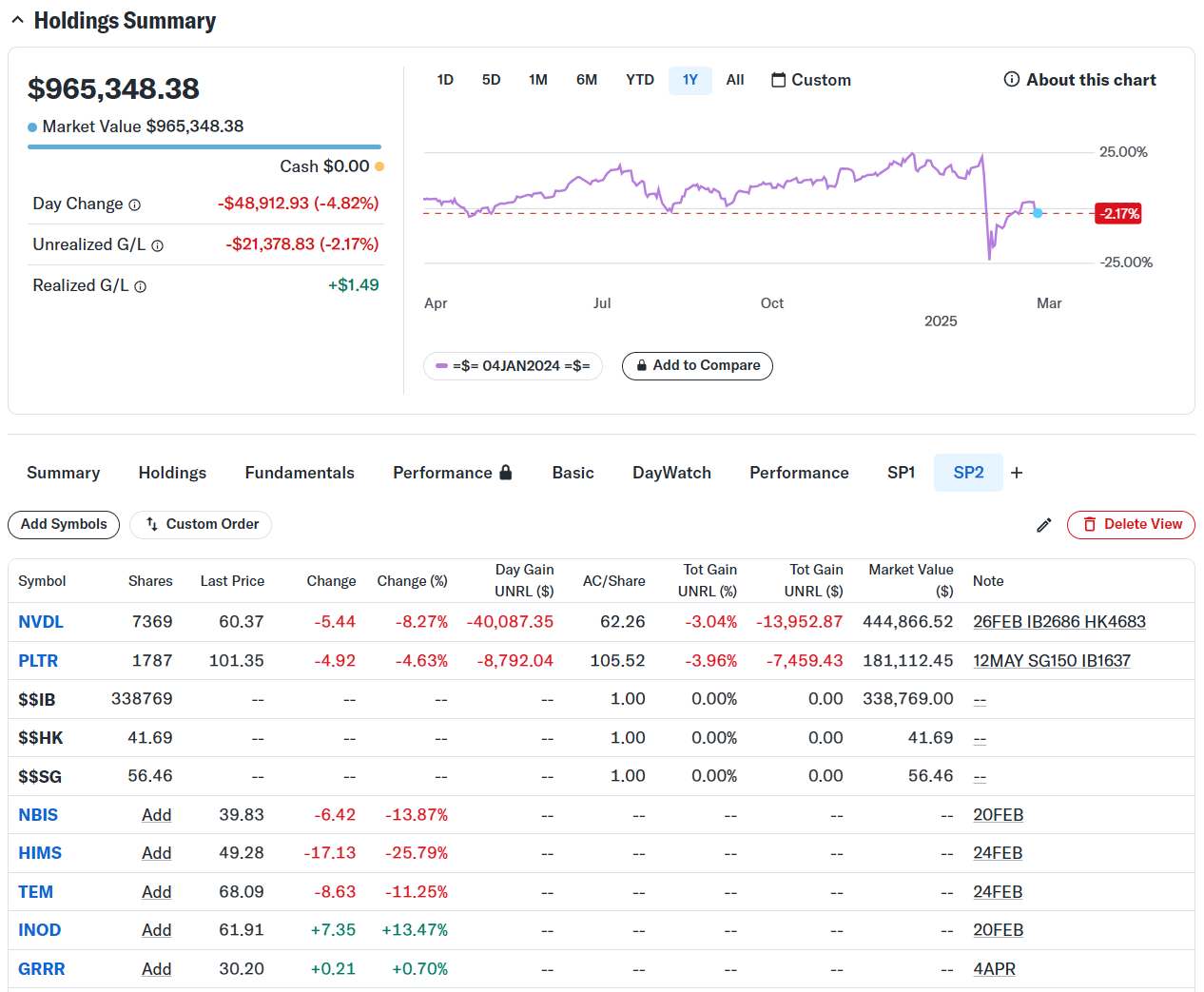Select the SP2 view tab
1204x992 pixels.
click(x=969, y=473)
